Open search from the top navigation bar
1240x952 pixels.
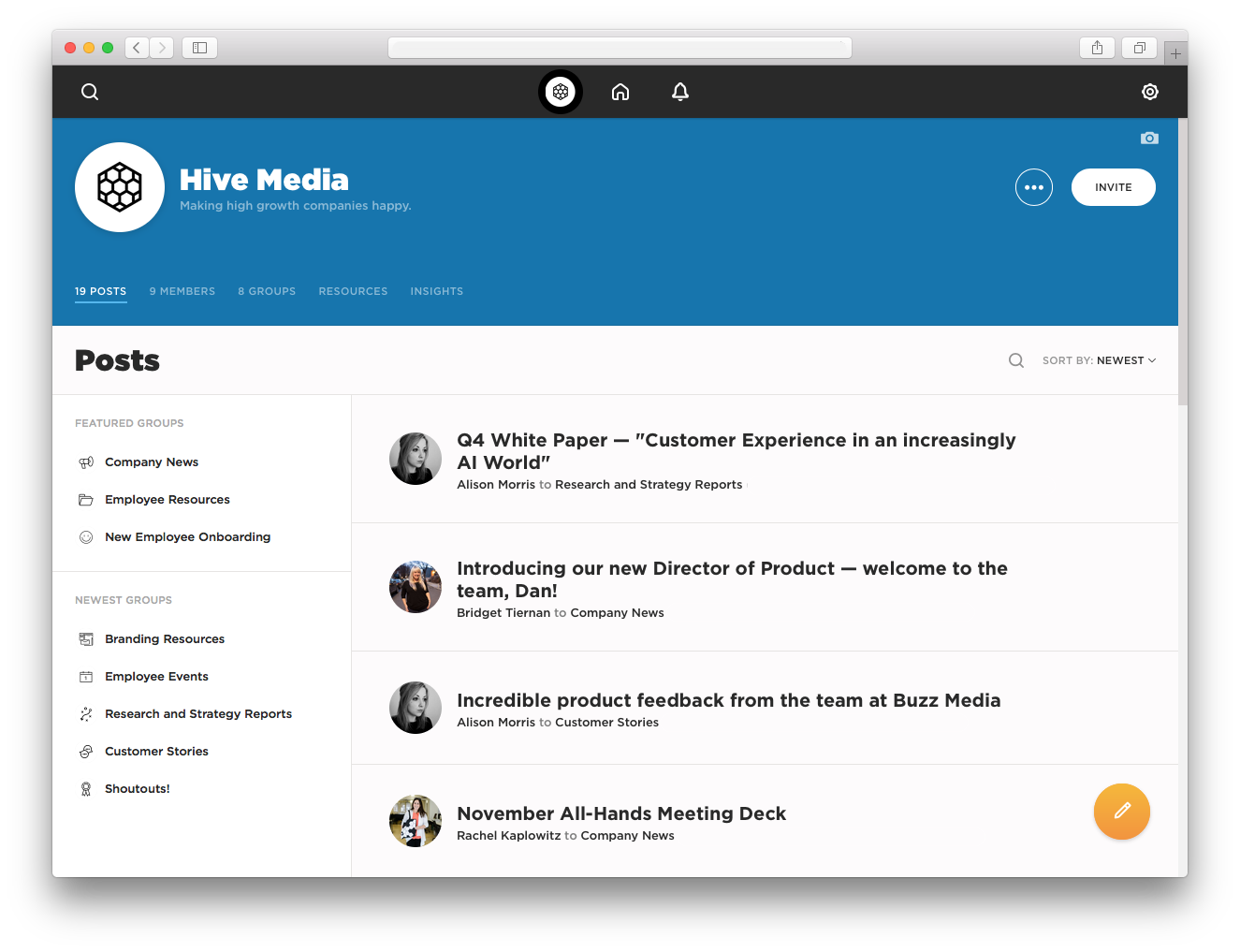click(x=90, y=92)
